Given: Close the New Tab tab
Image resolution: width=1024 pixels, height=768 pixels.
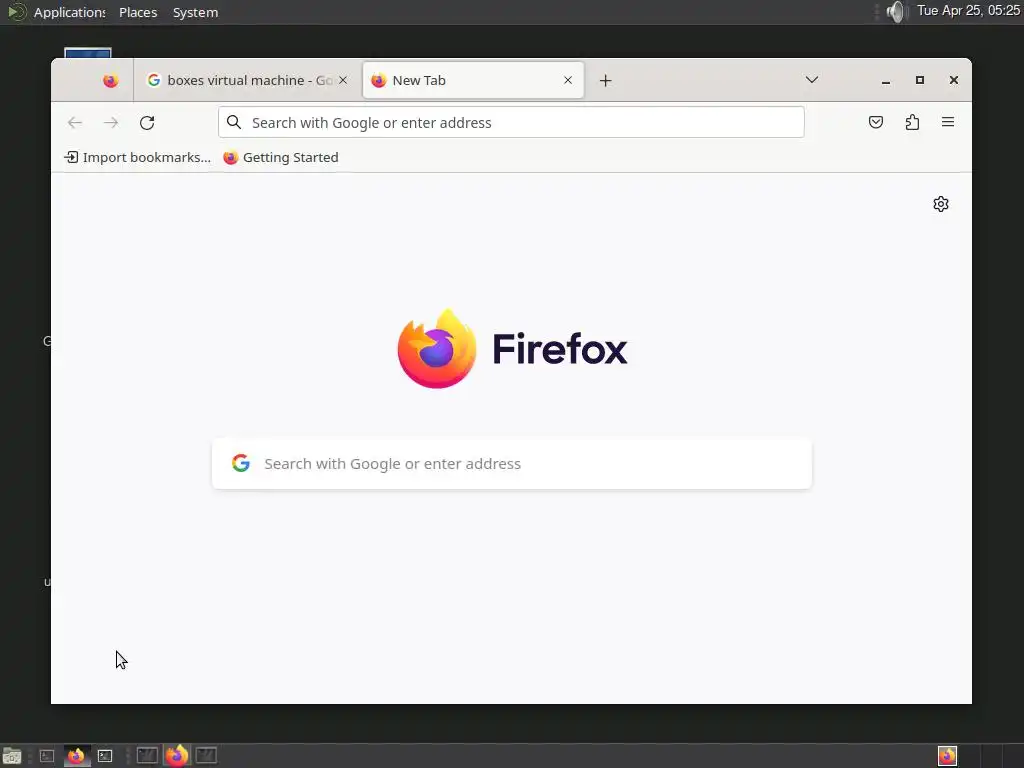Looking at the screenshot, I should pos(568,80).
